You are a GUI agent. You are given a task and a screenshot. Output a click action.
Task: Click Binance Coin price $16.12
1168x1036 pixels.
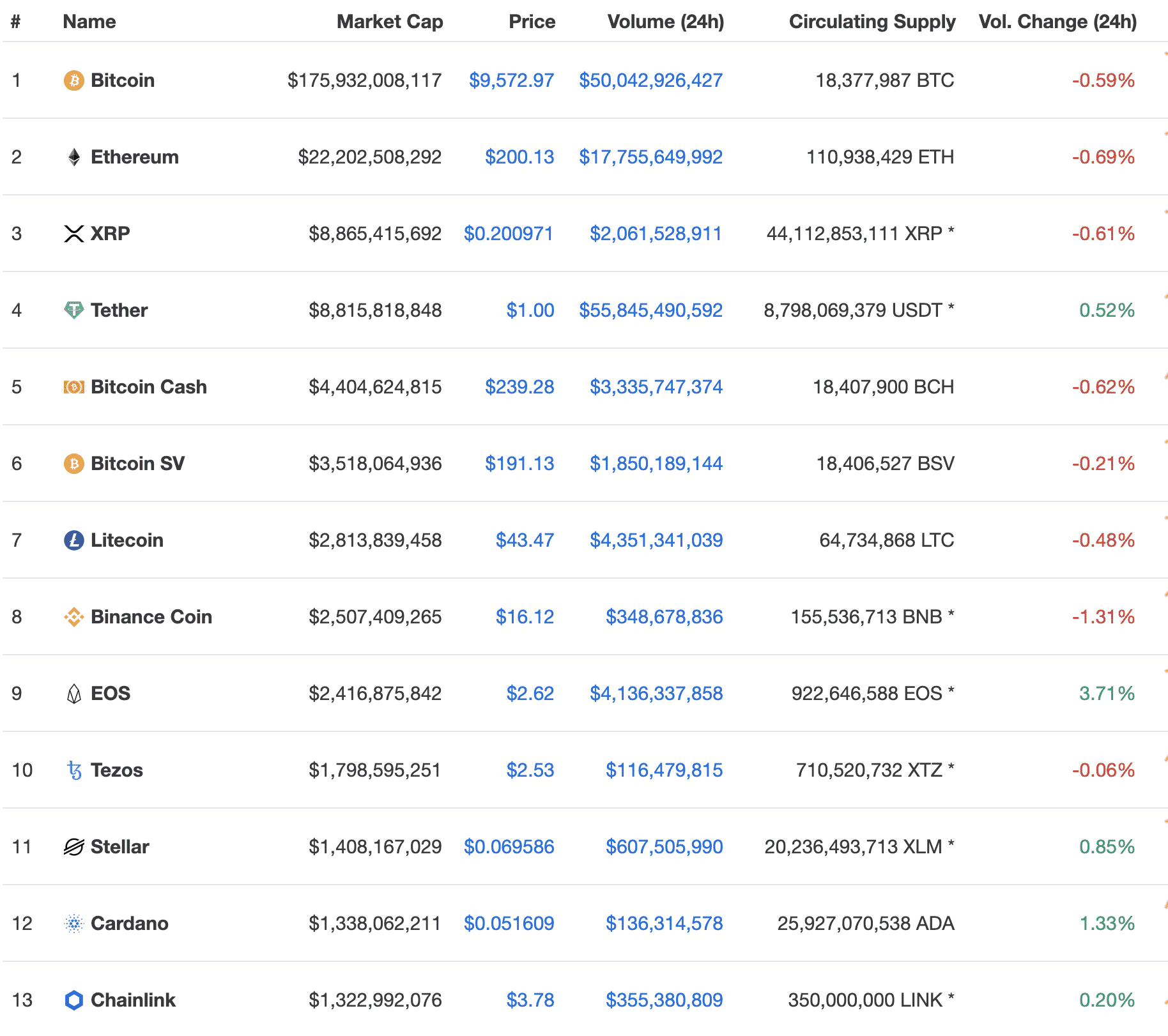(x=525, y=617)
